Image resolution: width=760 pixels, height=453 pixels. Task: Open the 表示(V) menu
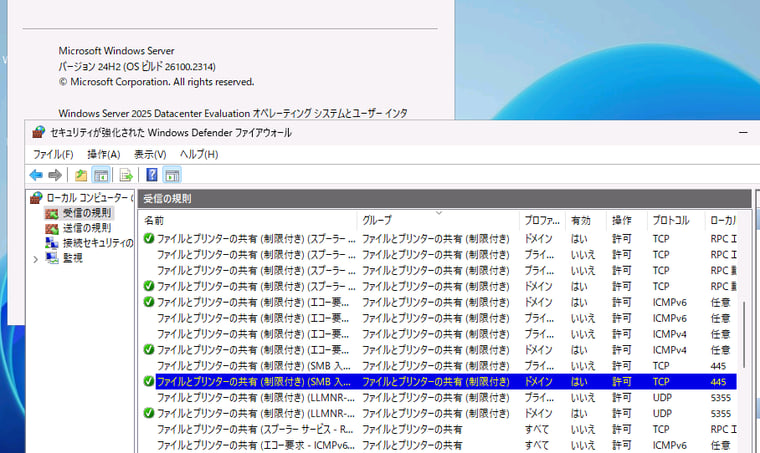click(x=150, y=155)
